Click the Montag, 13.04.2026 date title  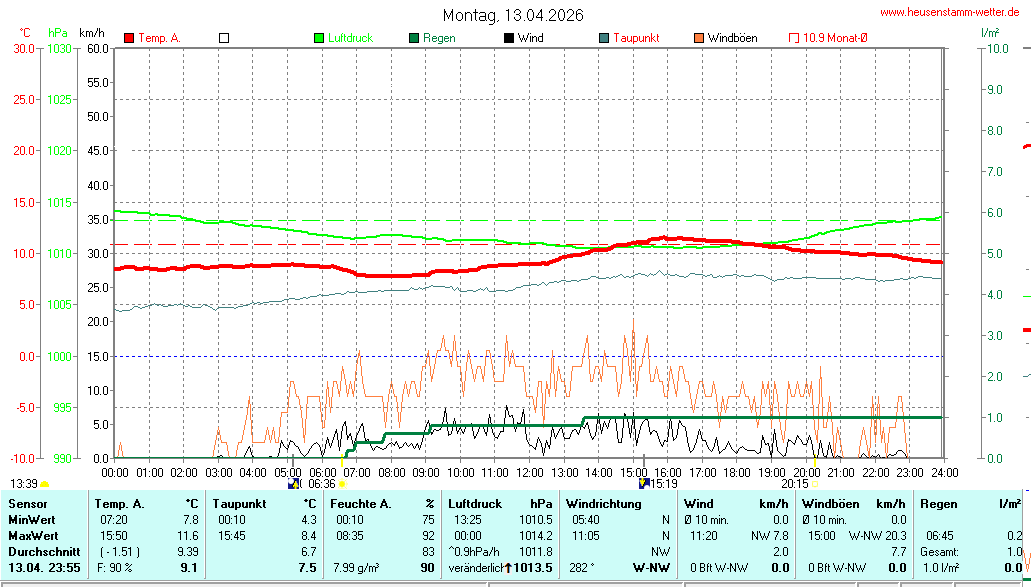(514, 15)
